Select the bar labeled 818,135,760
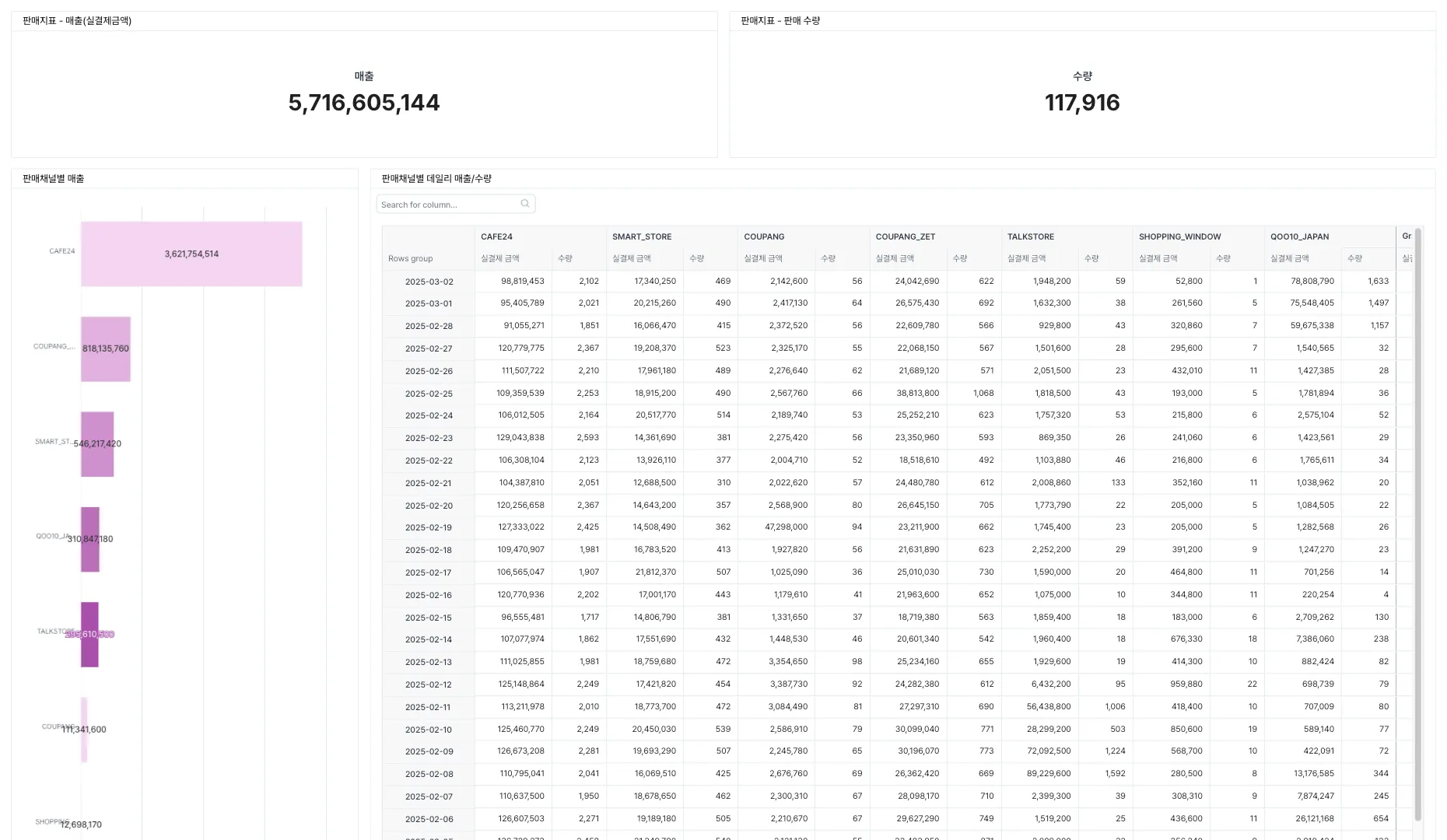 (x=106, y=349)
